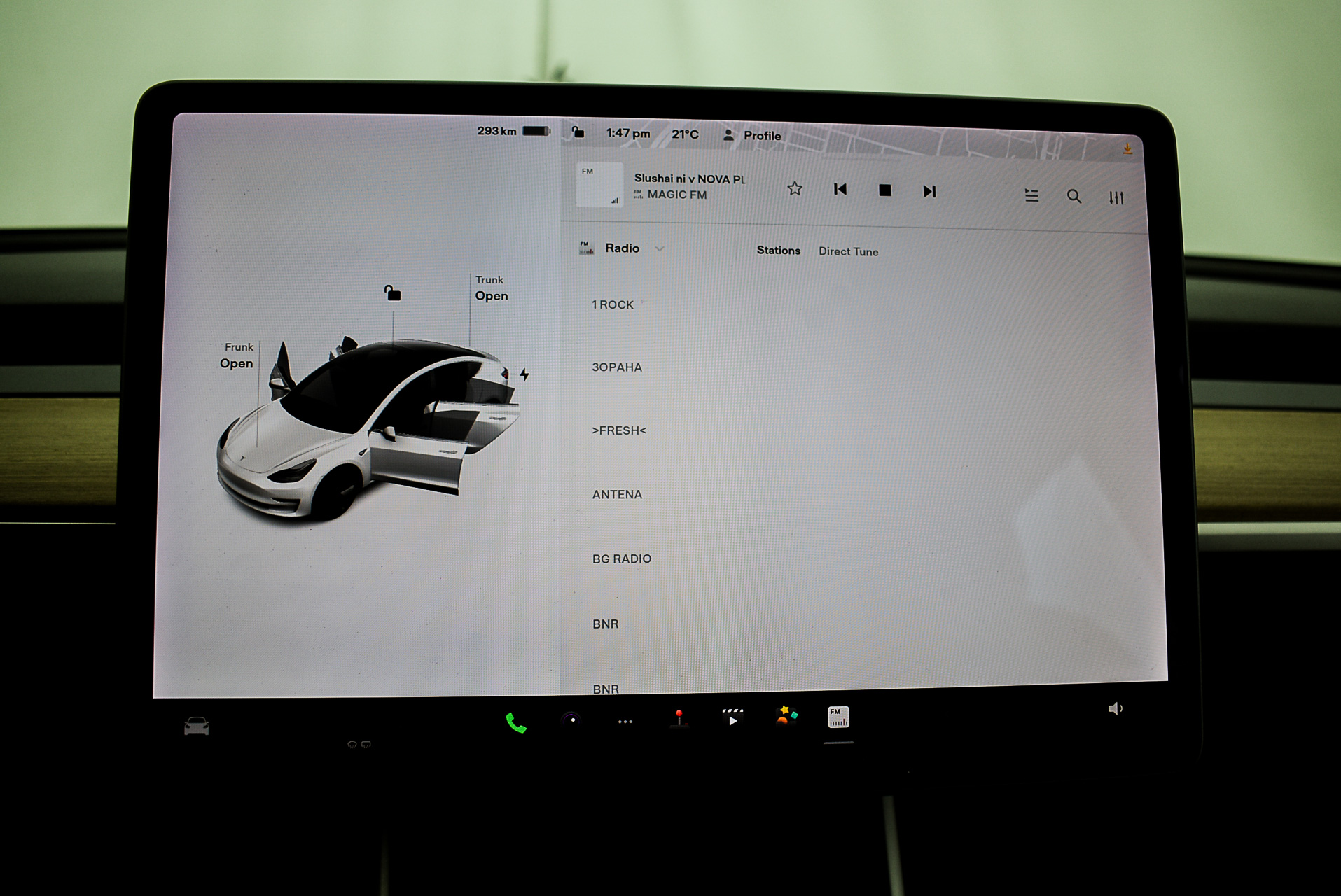Screen dimensions: 1341x896
Task: Open the Theater clapperboard app
Action: click(x=732, y=717)
